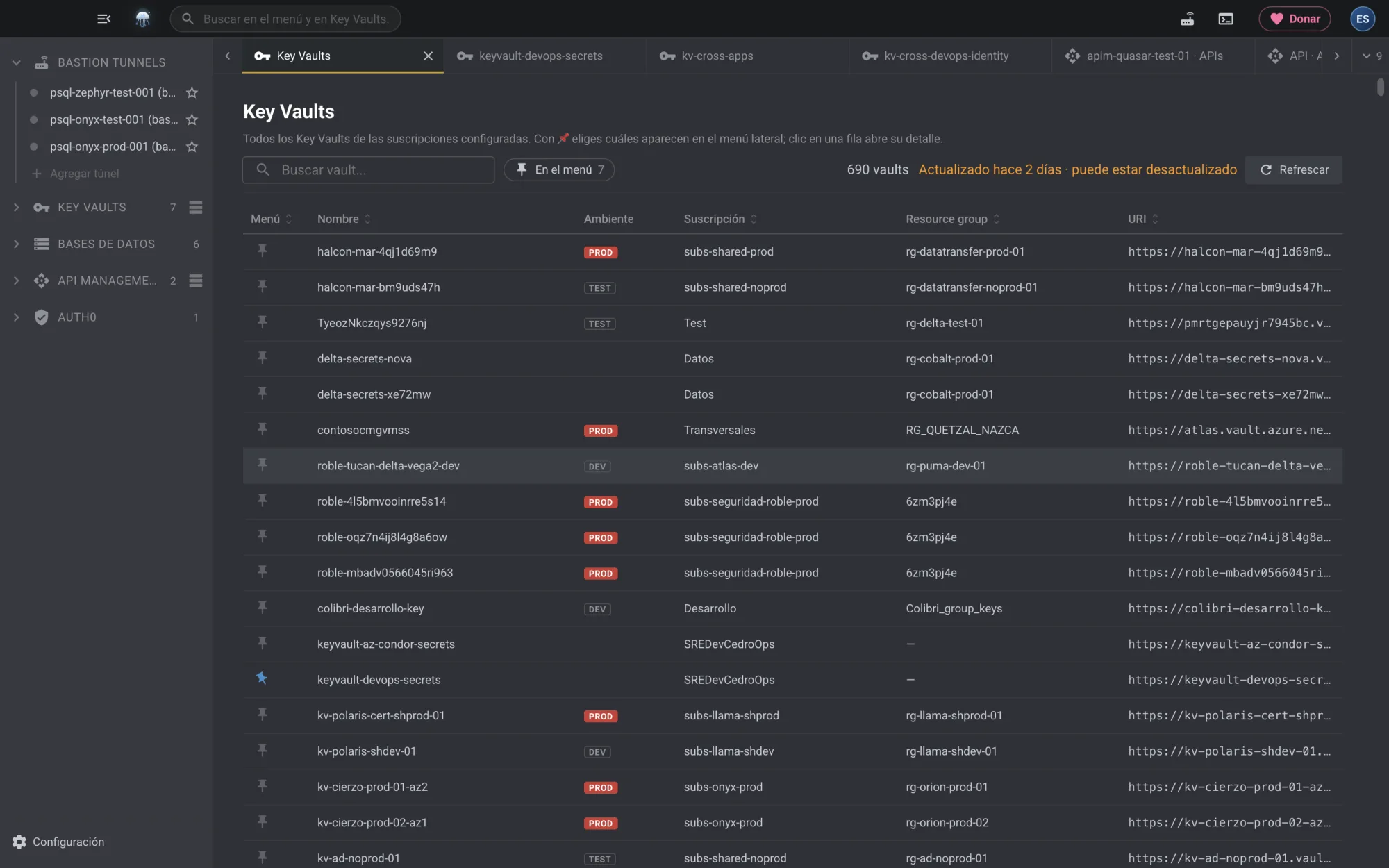Switch to apim-quasar-test-01 APIs tab

[x=1152, y=56]
